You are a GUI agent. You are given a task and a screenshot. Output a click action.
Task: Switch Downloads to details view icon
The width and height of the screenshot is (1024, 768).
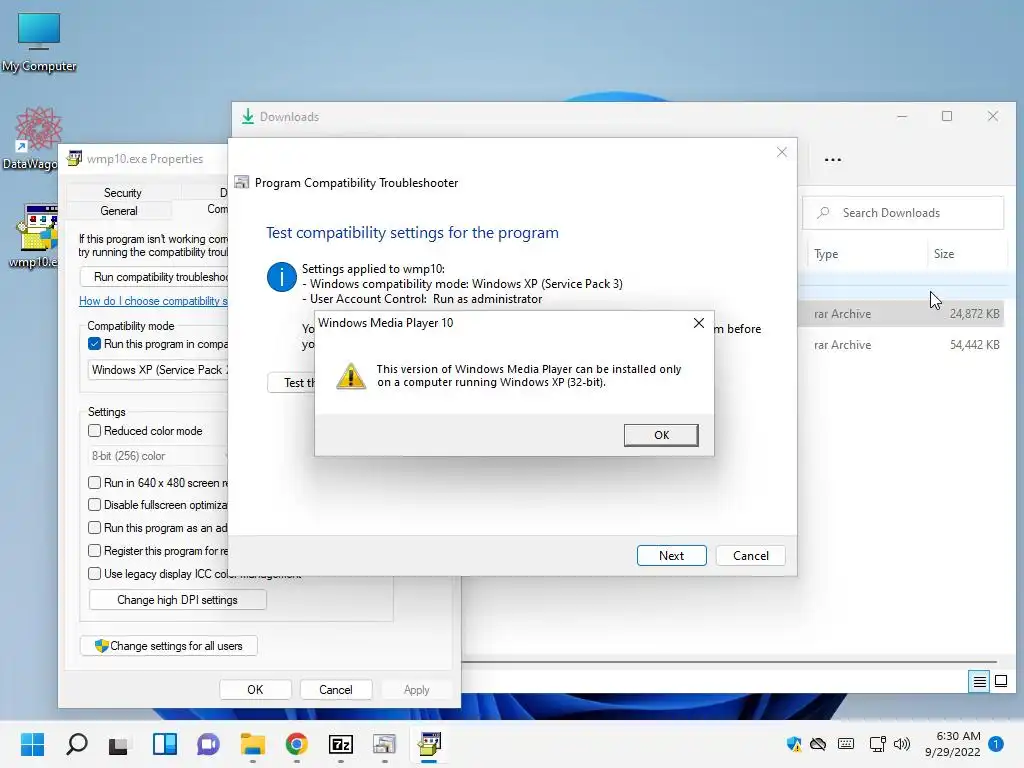pyautogui.click(x=979, y=682)
